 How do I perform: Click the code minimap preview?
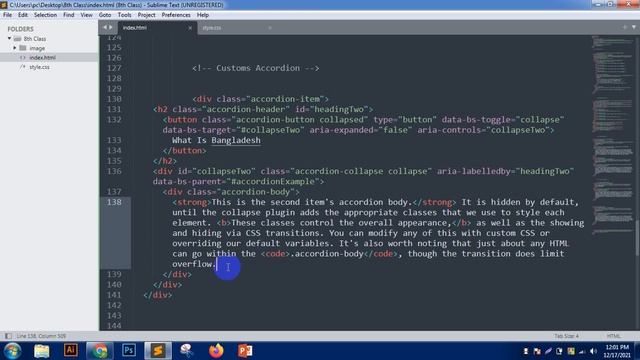612,135
